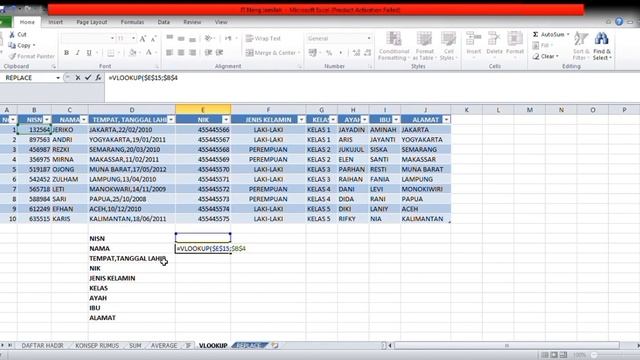
Task: Open the text orientation tool
Action: (209, 38)
